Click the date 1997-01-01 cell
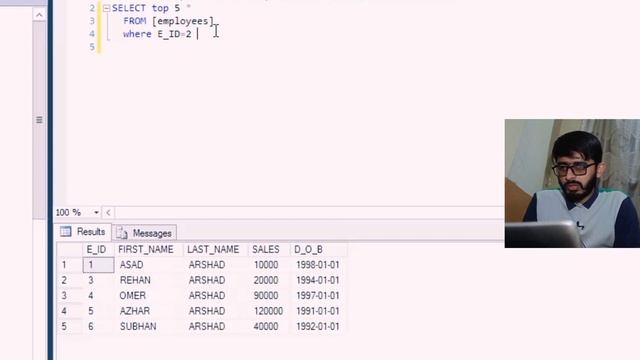Screen dimensions: 640x360 318,296
